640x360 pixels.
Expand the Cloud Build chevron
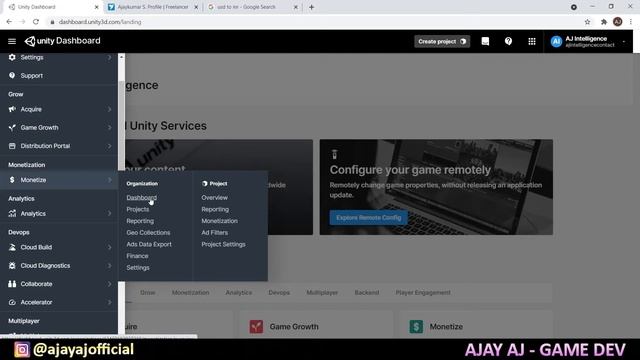(x=109, y=247)
